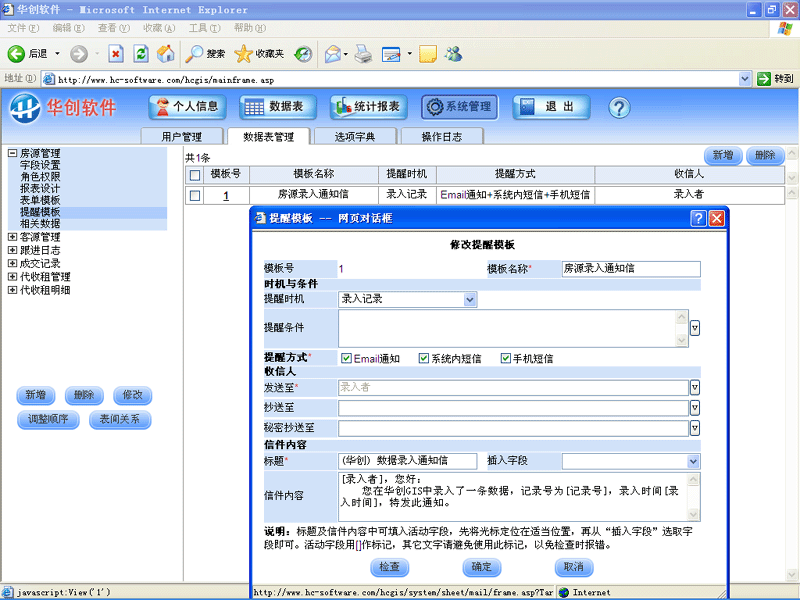Open the 文件 menu
Viewport: 800px width, 600px height.
click(23, 28)
